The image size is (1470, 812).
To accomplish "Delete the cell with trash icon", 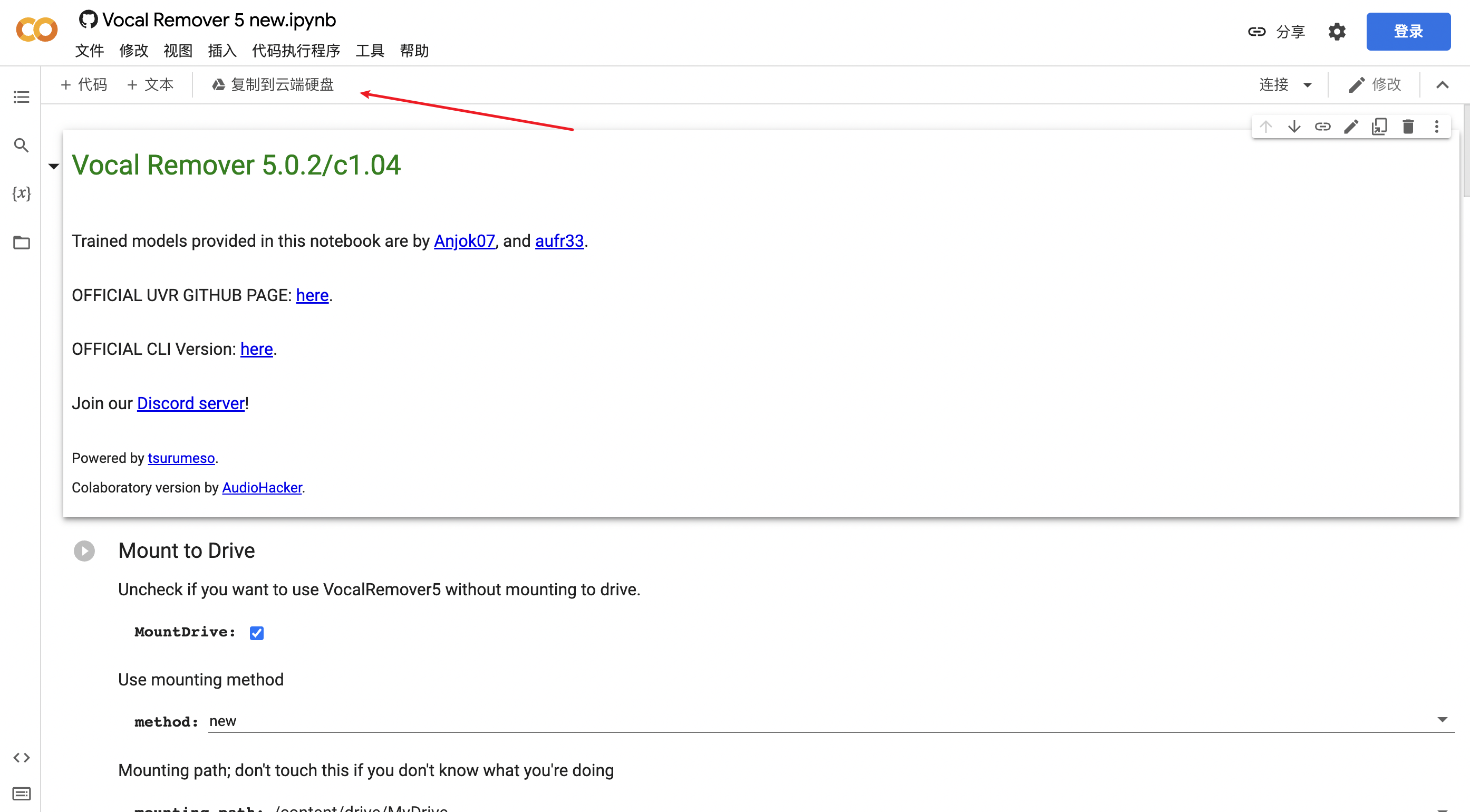I will tap(1408, 127).
